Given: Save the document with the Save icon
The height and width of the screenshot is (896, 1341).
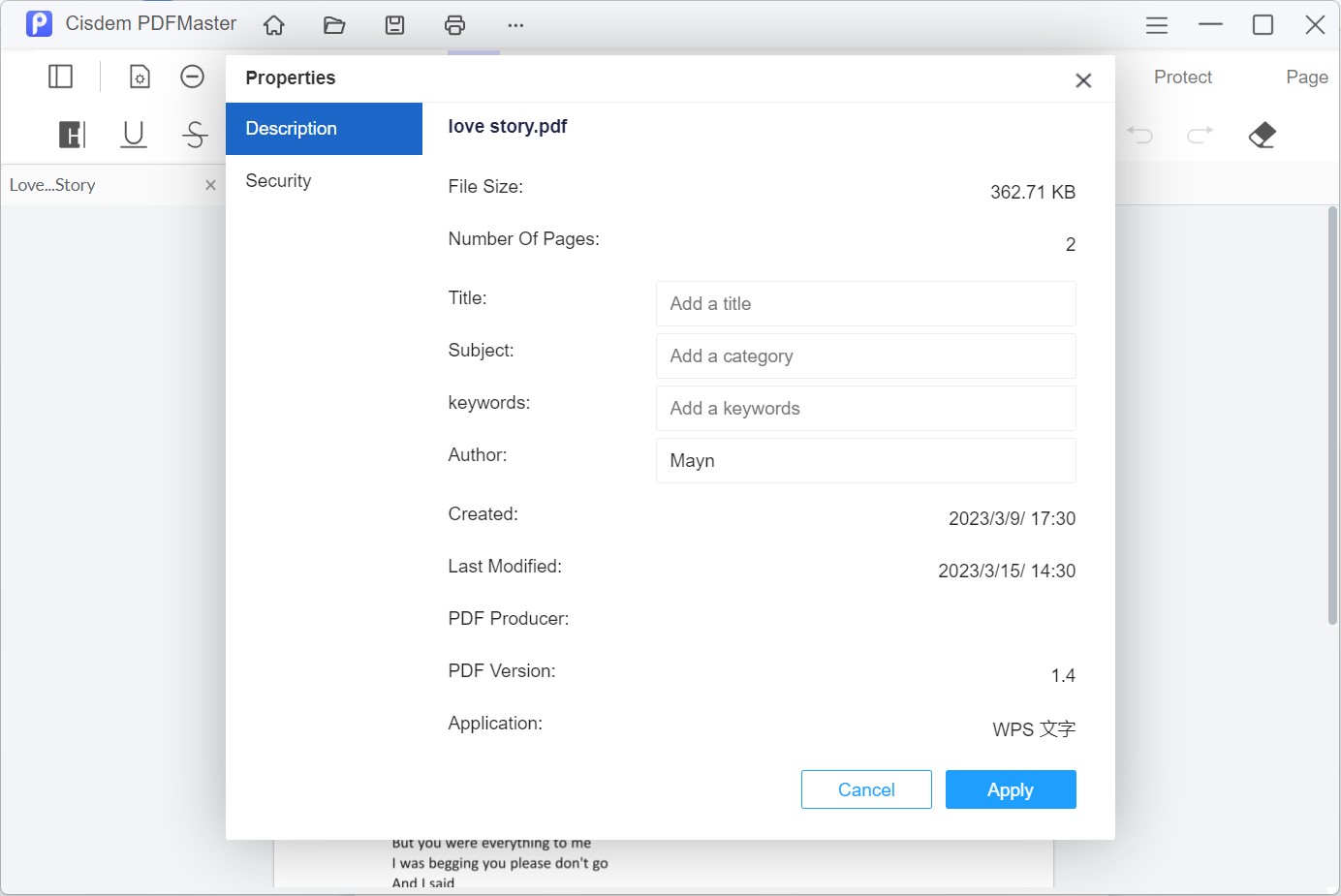Looking at the screenshot, I should pos(394,24).
